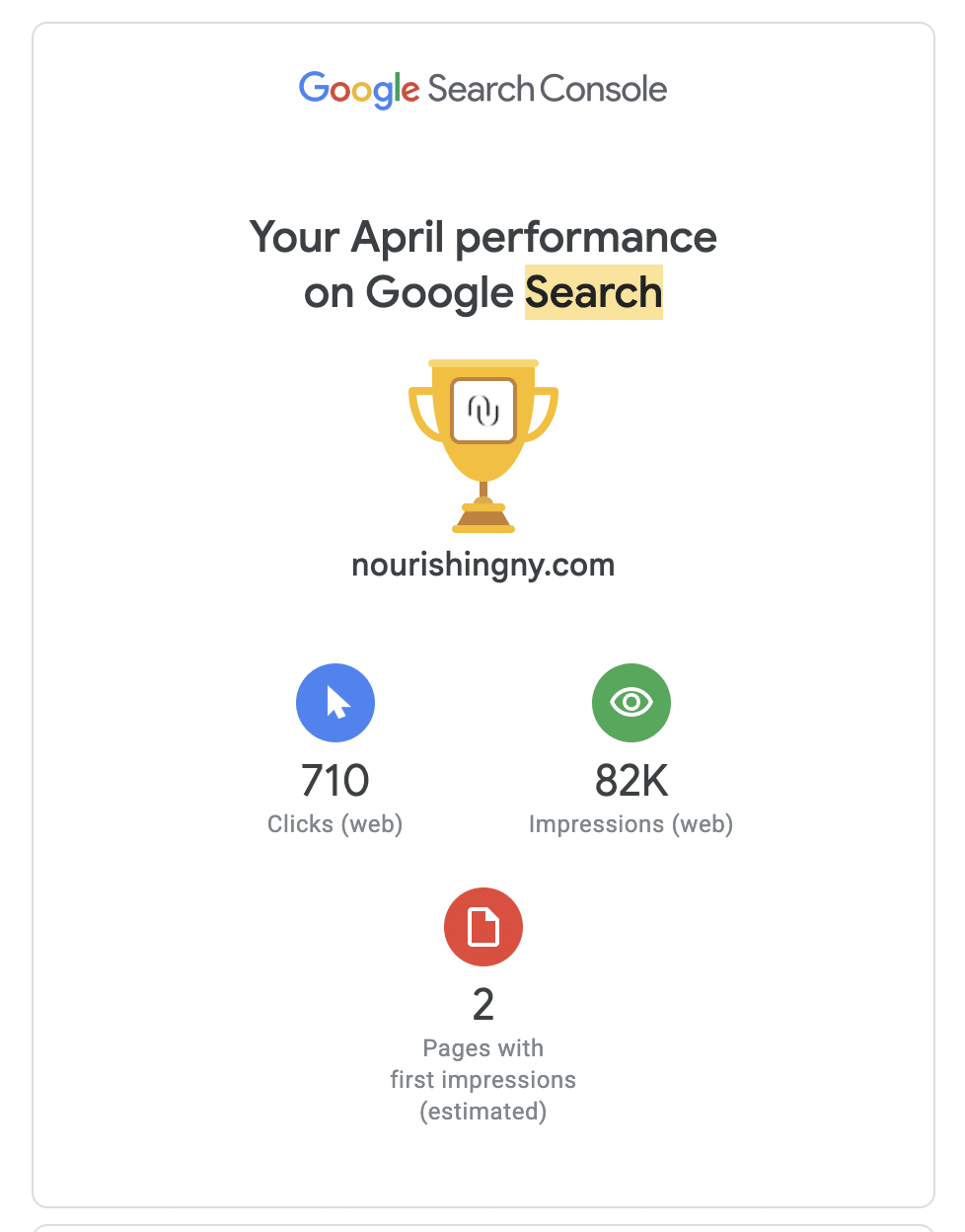This screenshot has height=1232, width=965.
Task: Click the Your April performance heading
Action: (x=483, y=238)
